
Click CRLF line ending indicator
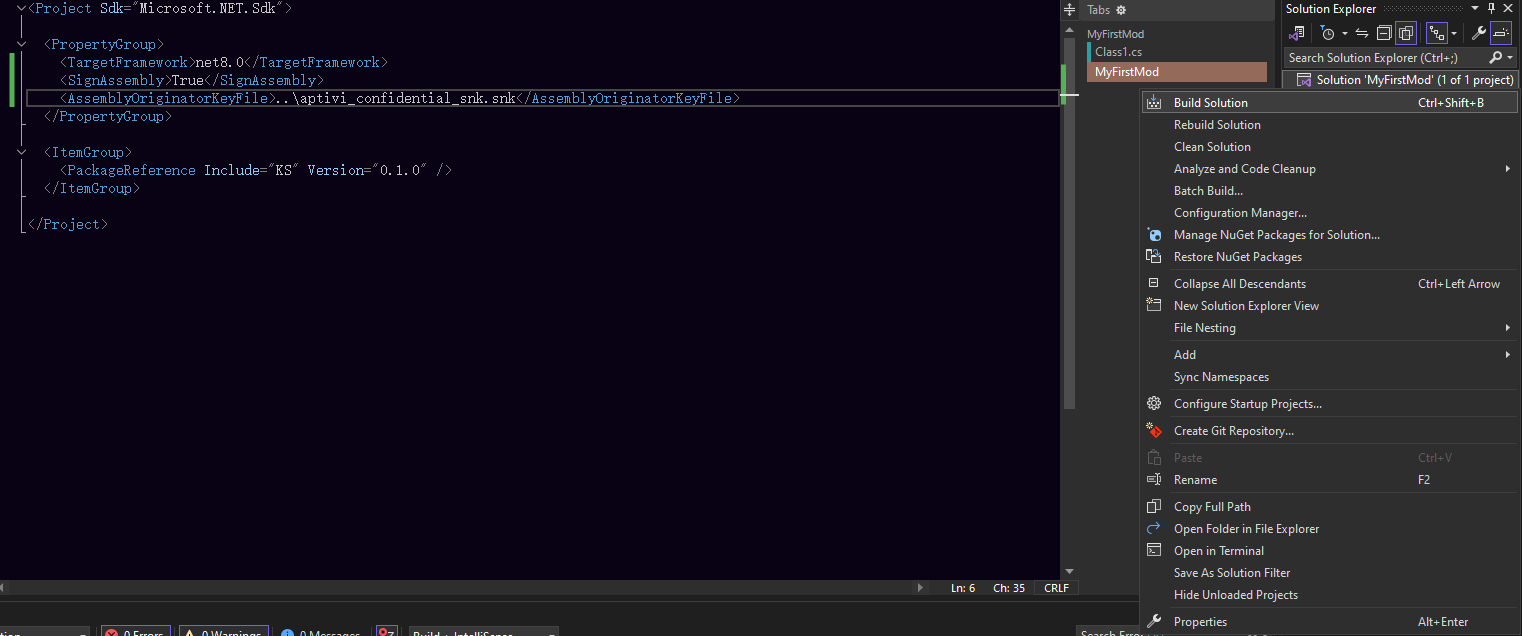1056,588
